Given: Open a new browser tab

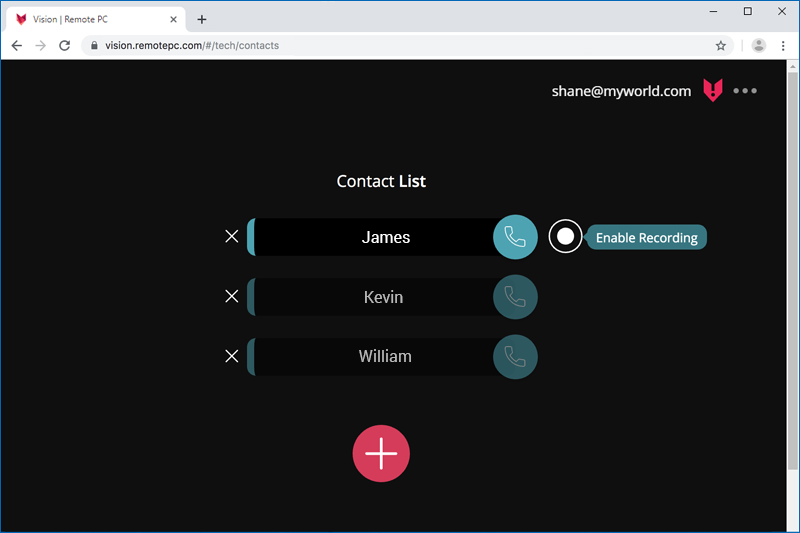Looking at the screenshot, I should click(x=202, y=19).
